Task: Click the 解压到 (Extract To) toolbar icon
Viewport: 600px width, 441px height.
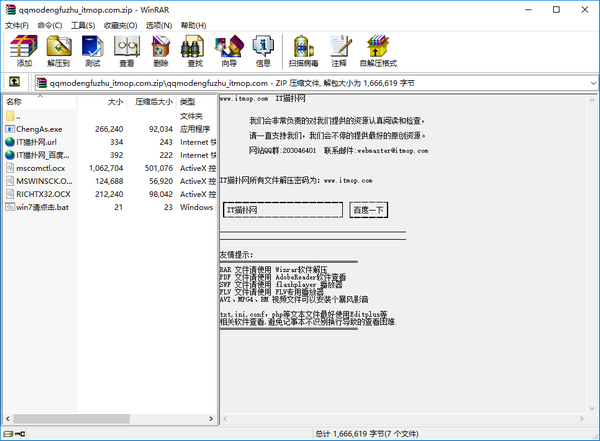Action: (59, 51)
